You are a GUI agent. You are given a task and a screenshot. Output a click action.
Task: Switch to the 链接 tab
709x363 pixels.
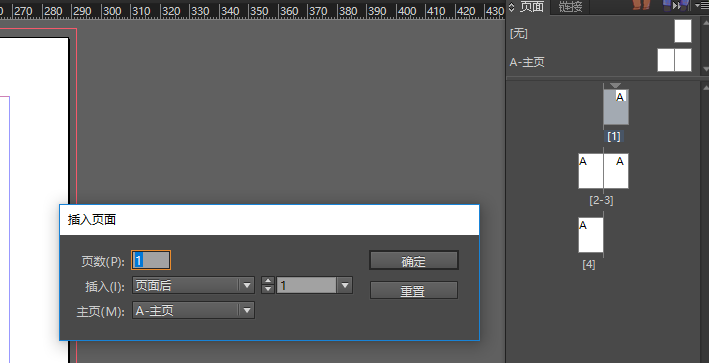pyautogui.click(x=570, y=7)
